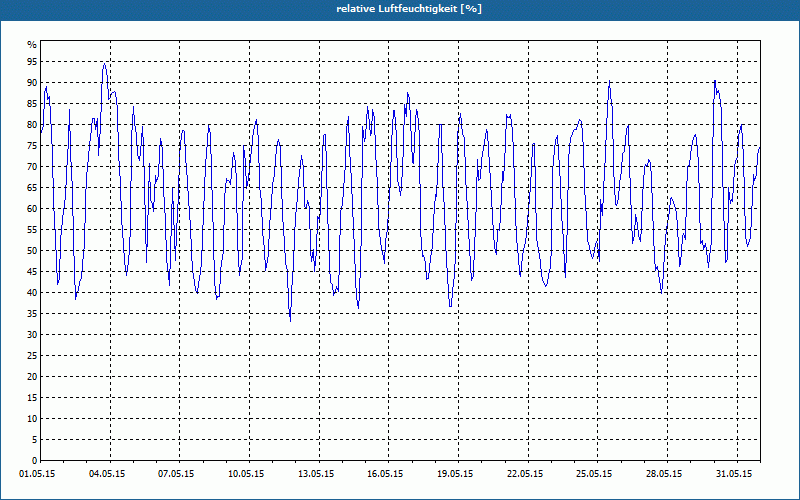Click the y-axis label '45'

tap(32, 271)
